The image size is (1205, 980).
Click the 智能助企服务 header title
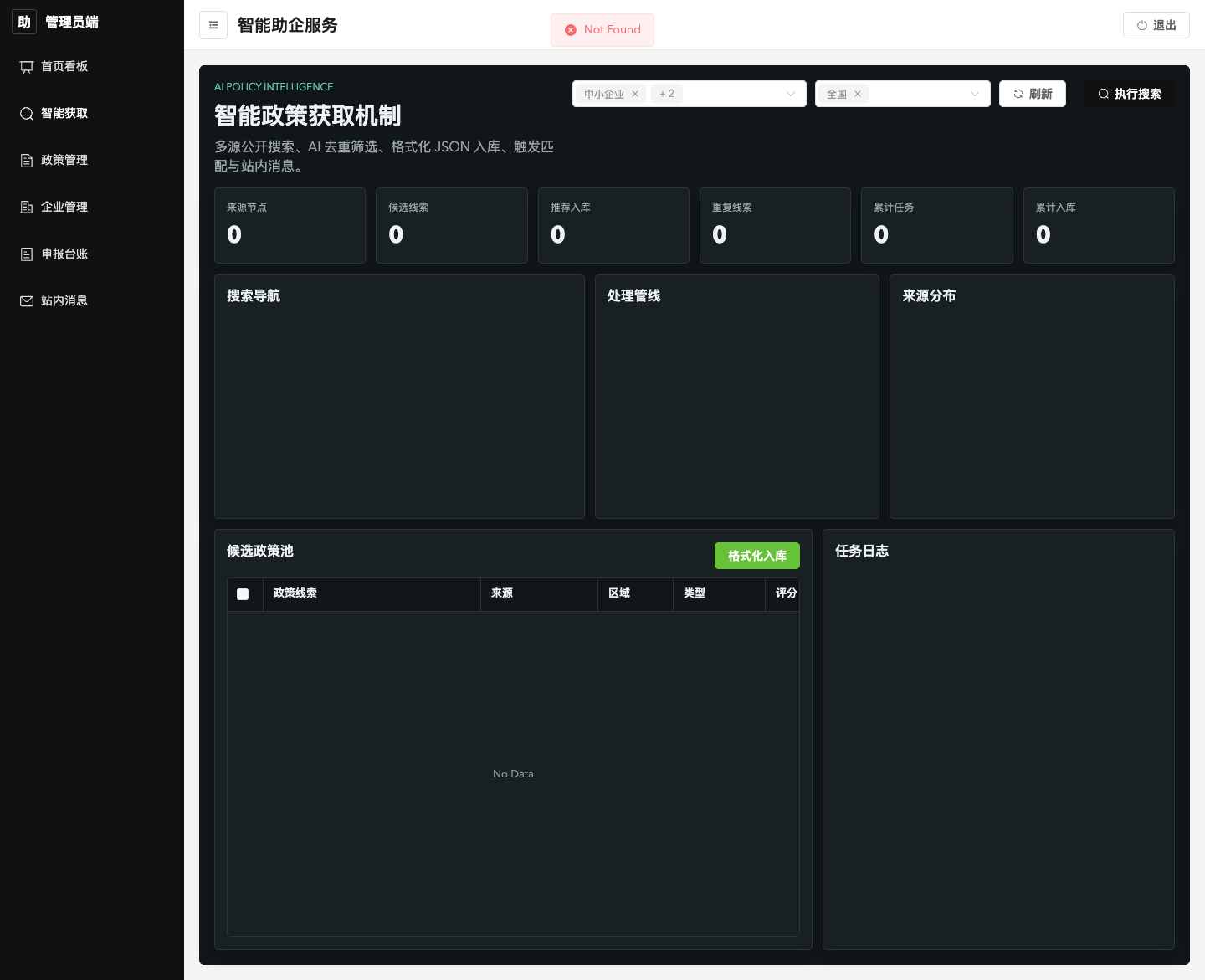[288, 25]
